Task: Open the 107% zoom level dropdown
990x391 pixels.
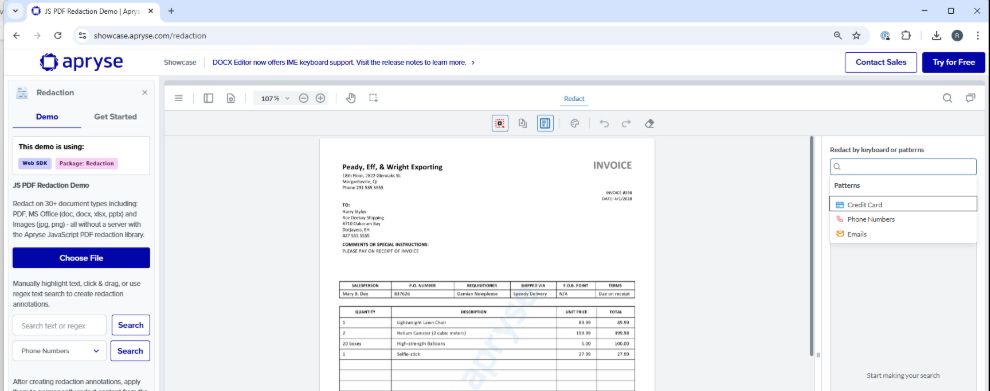Action: tap(275, 99)
